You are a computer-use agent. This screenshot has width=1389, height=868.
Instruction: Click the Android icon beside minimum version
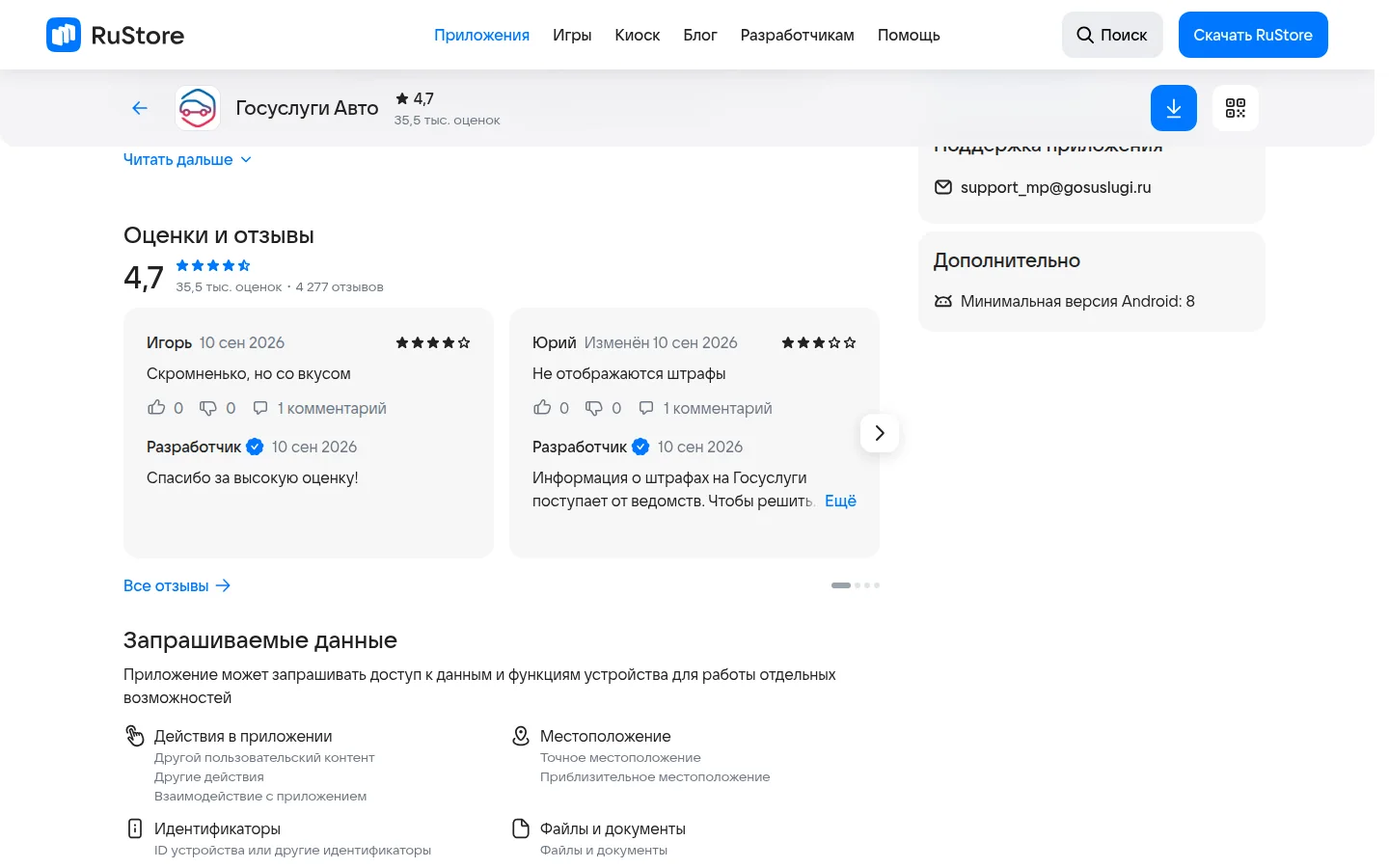point(943,301)
